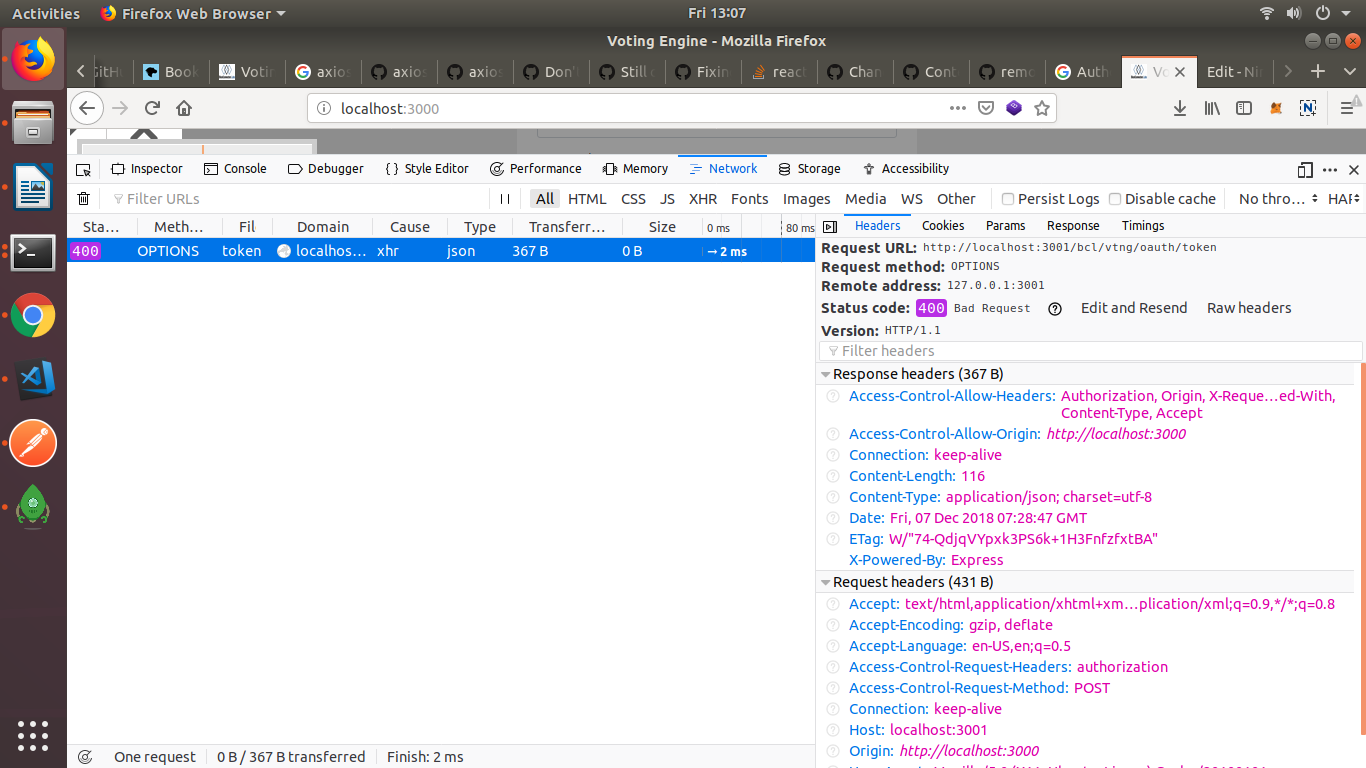This screenshot has width=1366, height=768.
Task: Filter requests by CSS type
Action: click(633, 199)
